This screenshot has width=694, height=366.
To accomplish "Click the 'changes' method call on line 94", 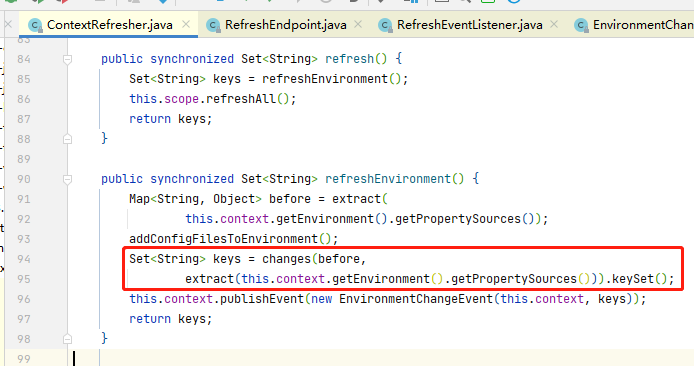I will tap(286, 258).
